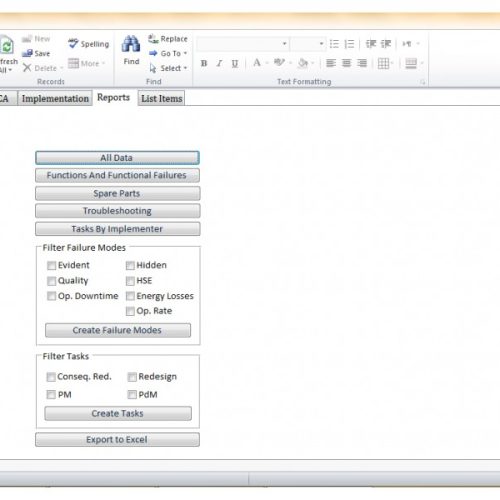The width and height of the screenshot is (500, 500).
Task: Click the New record icon
Action: coord(27,39)
